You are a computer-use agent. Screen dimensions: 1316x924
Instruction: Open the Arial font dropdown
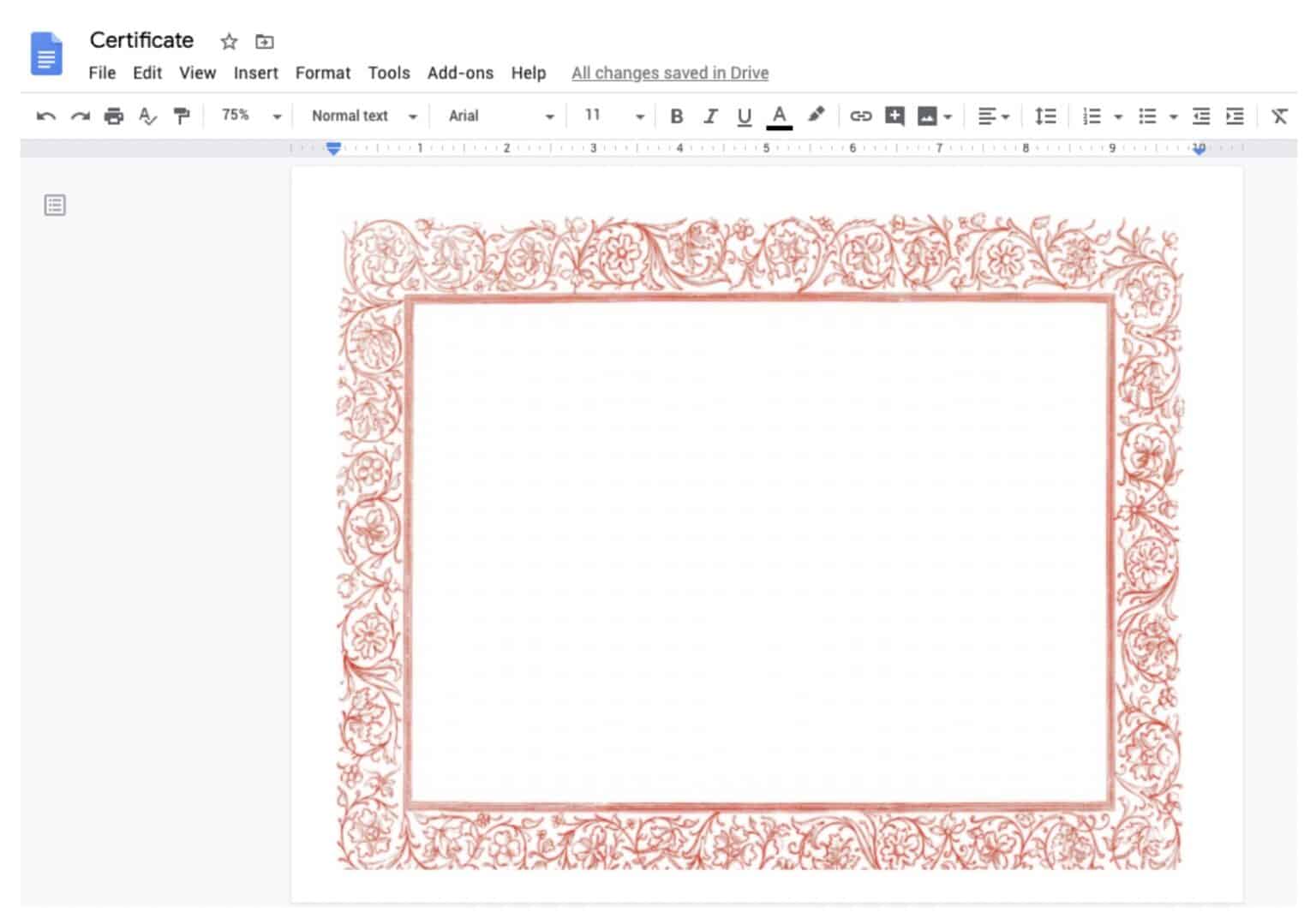[x=501, y=116]
